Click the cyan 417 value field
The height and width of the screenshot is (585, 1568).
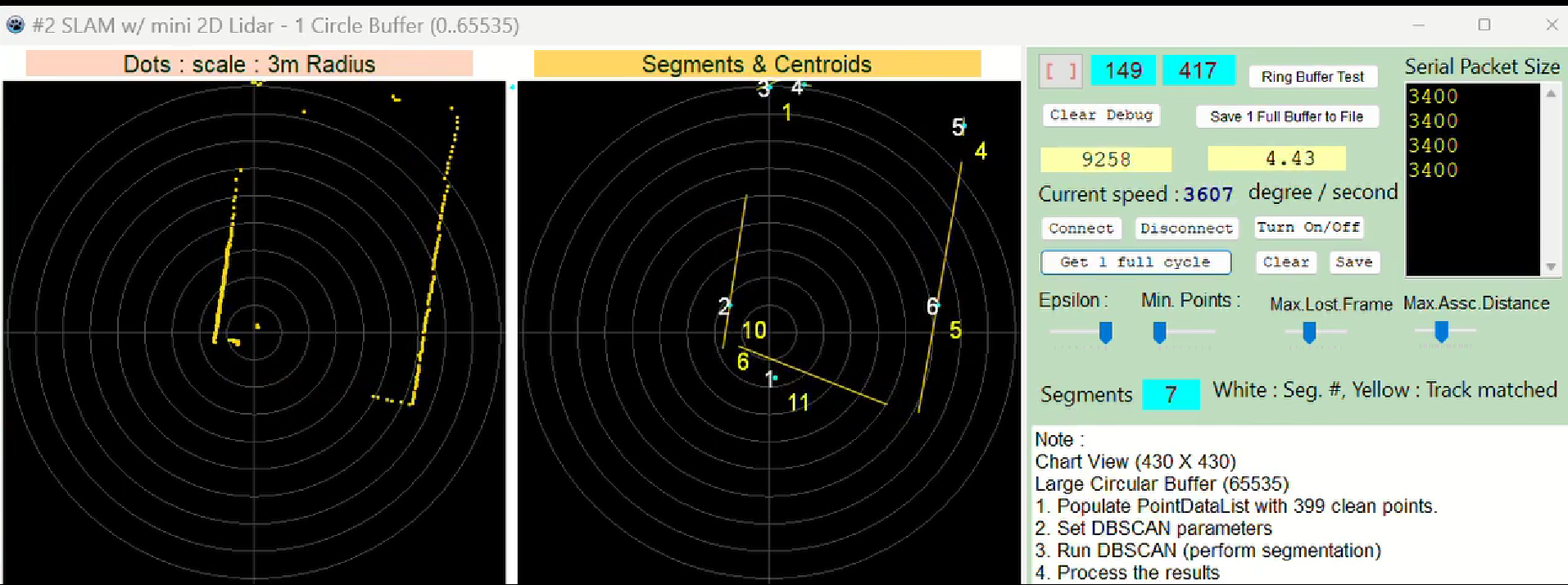[x=1199, y=70]
